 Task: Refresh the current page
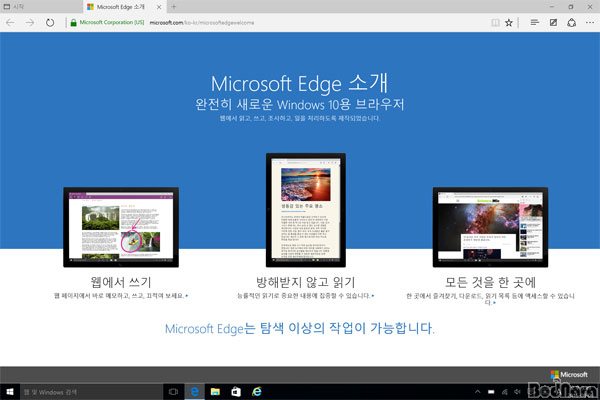point(50,23)
